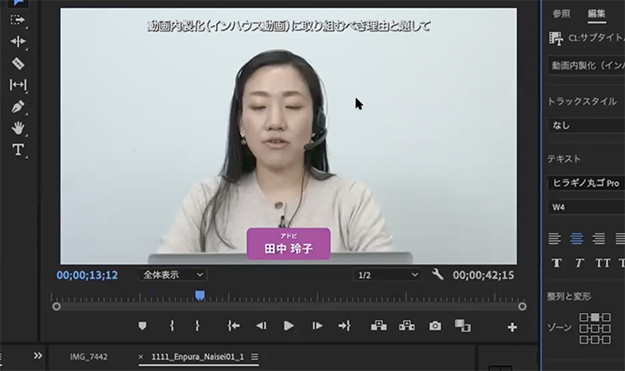Select the Razor tool
Viewport: 625px width, 371px height.
[x=18, y=63]
